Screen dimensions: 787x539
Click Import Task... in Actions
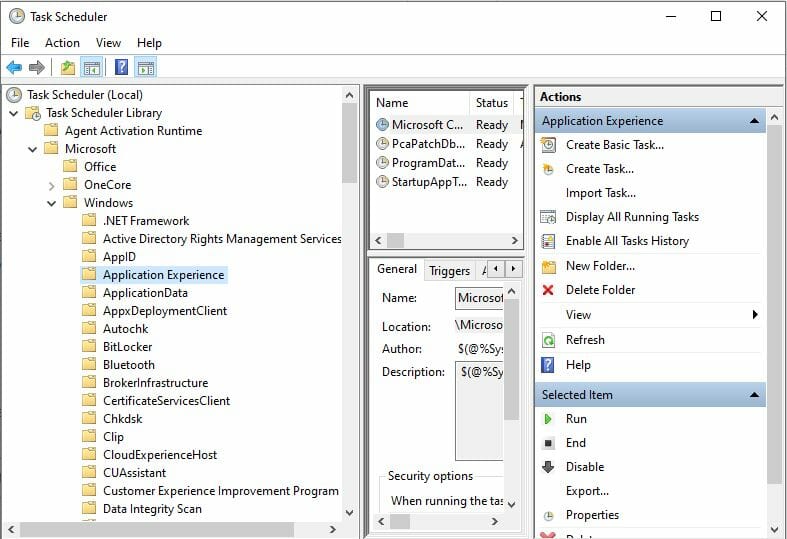click(x=601, y=193)
